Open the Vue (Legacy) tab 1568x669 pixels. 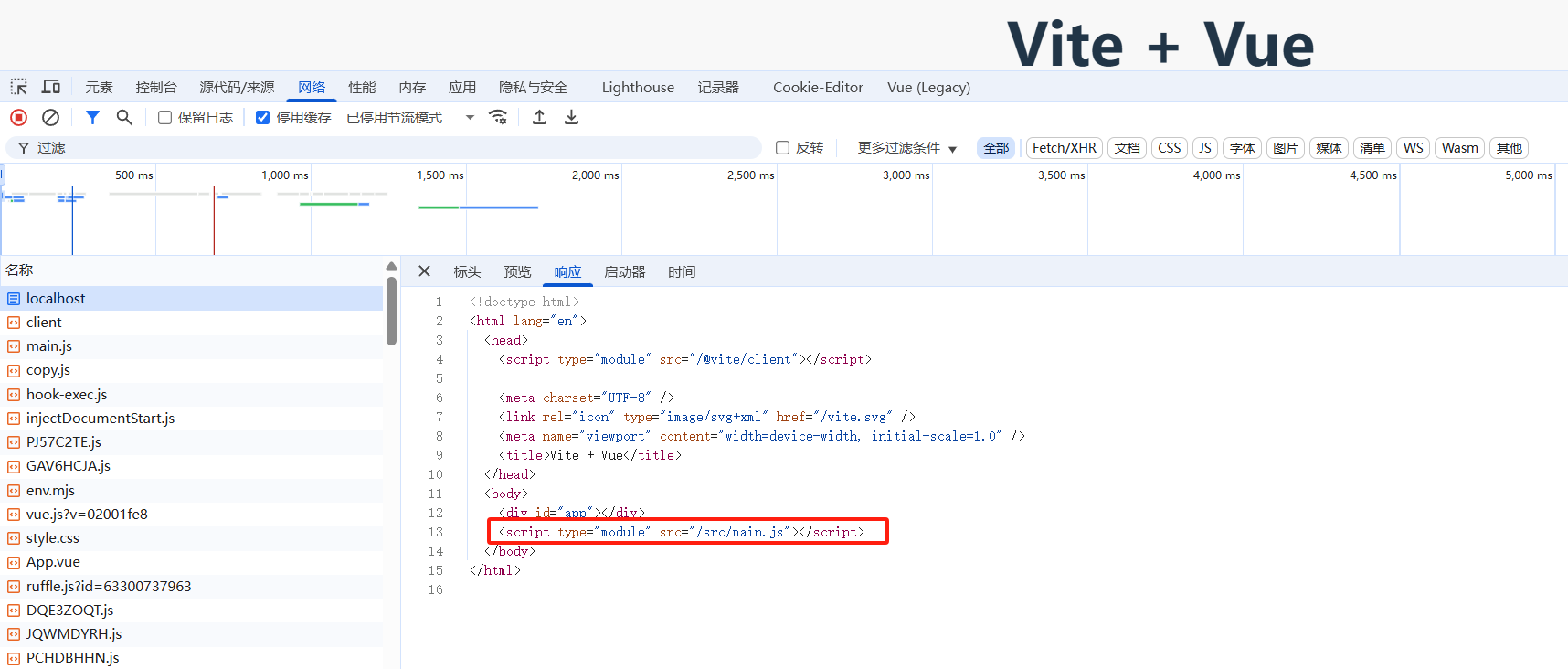coord(928,87)
